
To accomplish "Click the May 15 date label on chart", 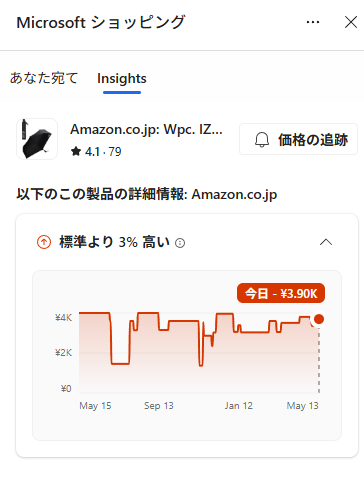I will (x=95, y=406).
